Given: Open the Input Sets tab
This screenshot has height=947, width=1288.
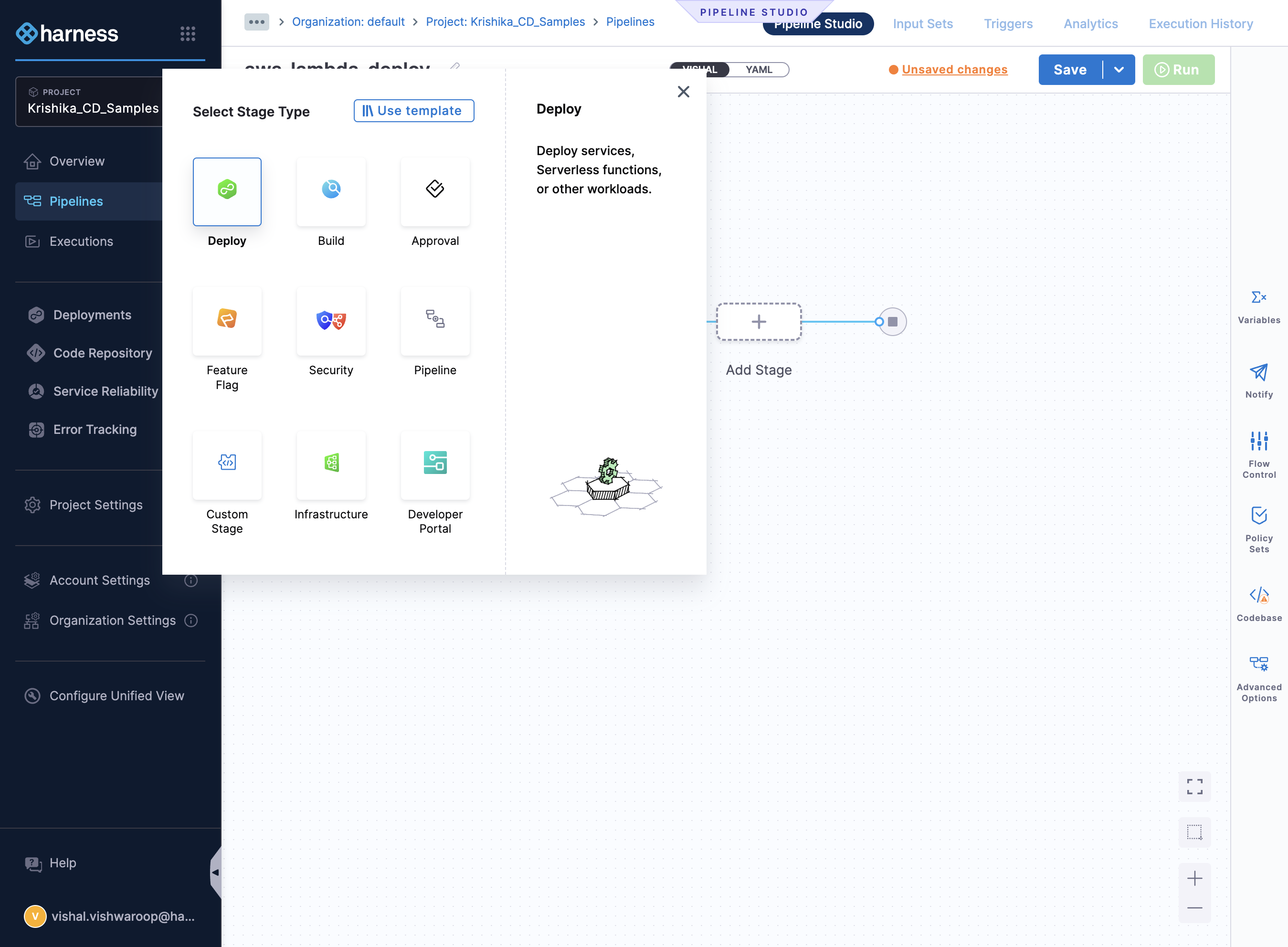Looking at the screenshot, I should [923, 23].
